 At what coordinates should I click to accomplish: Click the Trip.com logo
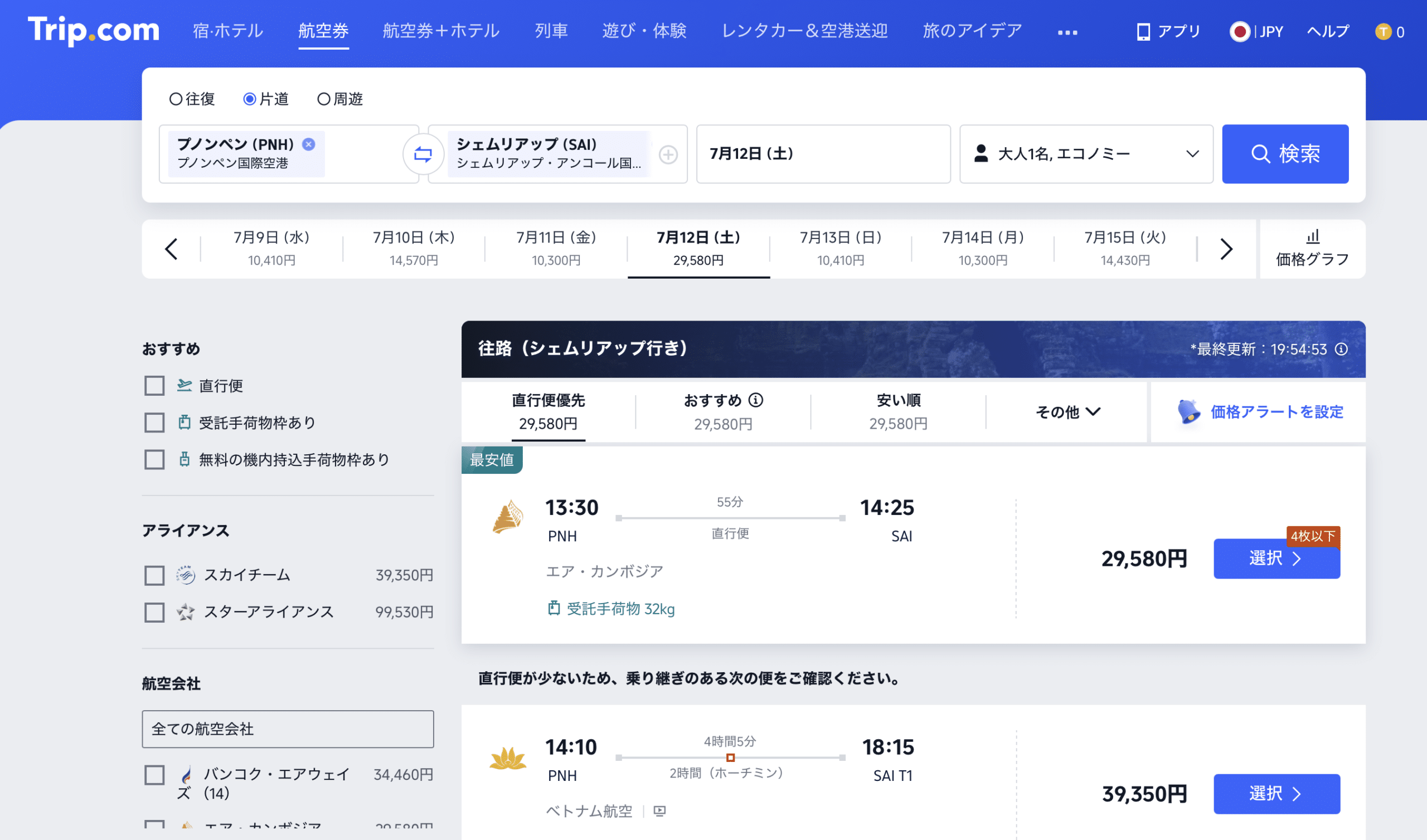[94, 30]
